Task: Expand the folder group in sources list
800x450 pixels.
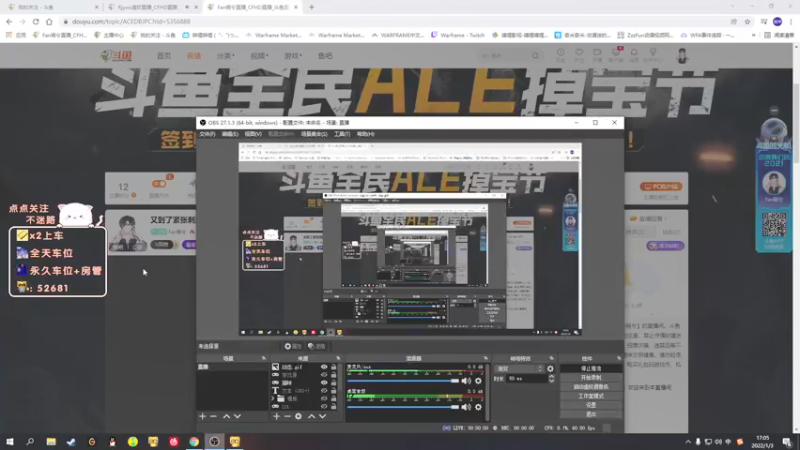Action: coord(273,398)
